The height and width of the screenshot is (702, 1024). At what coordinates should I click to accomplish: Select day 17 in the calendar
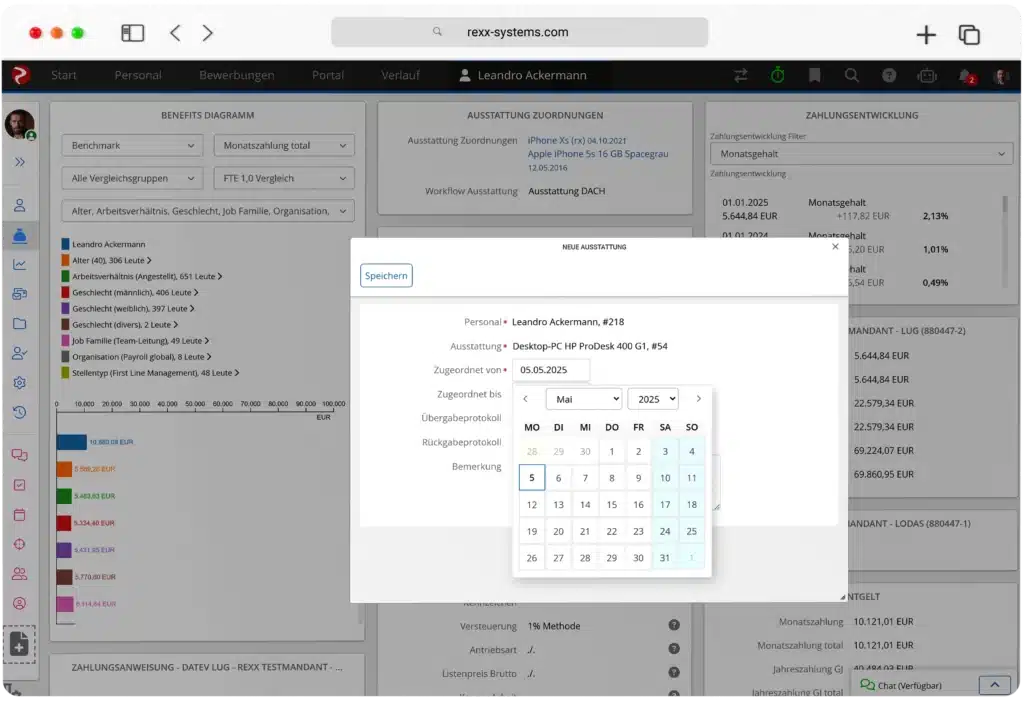(665, 505)
